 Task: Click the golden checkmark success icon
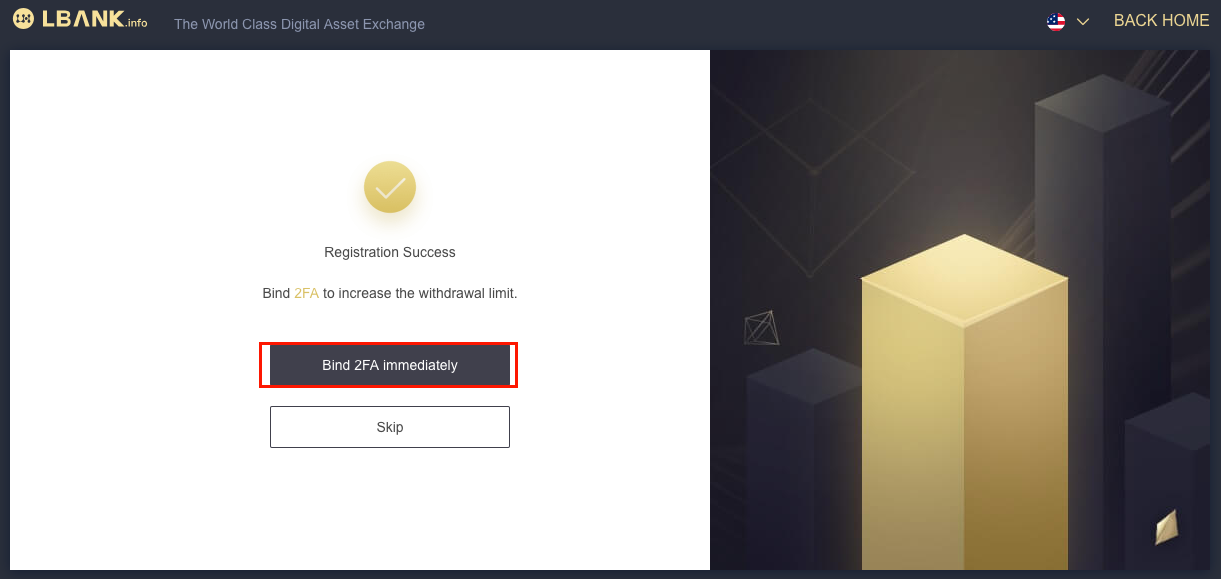(x=390, y=187)
